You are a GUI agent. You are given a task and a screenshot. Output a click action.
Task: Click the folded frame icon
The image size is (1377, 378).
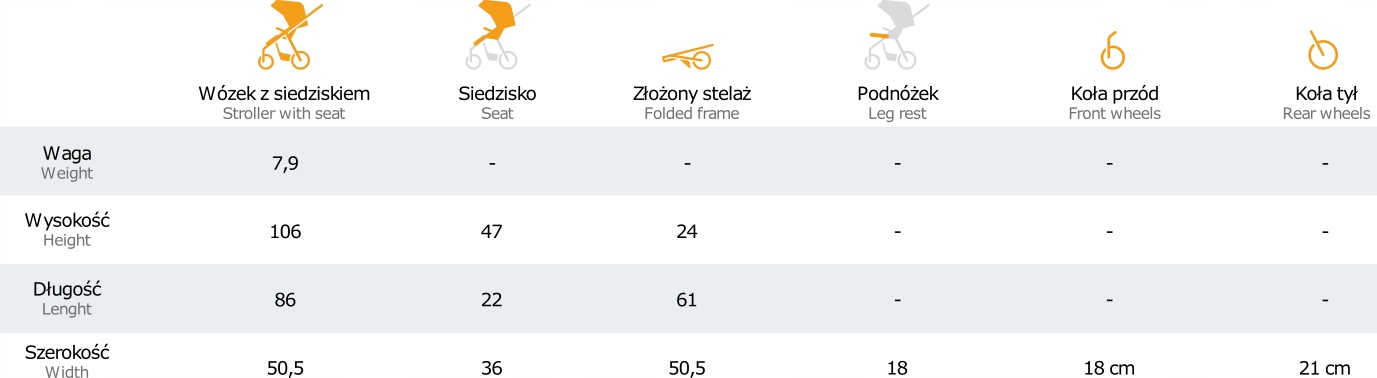tap(686, 53)
